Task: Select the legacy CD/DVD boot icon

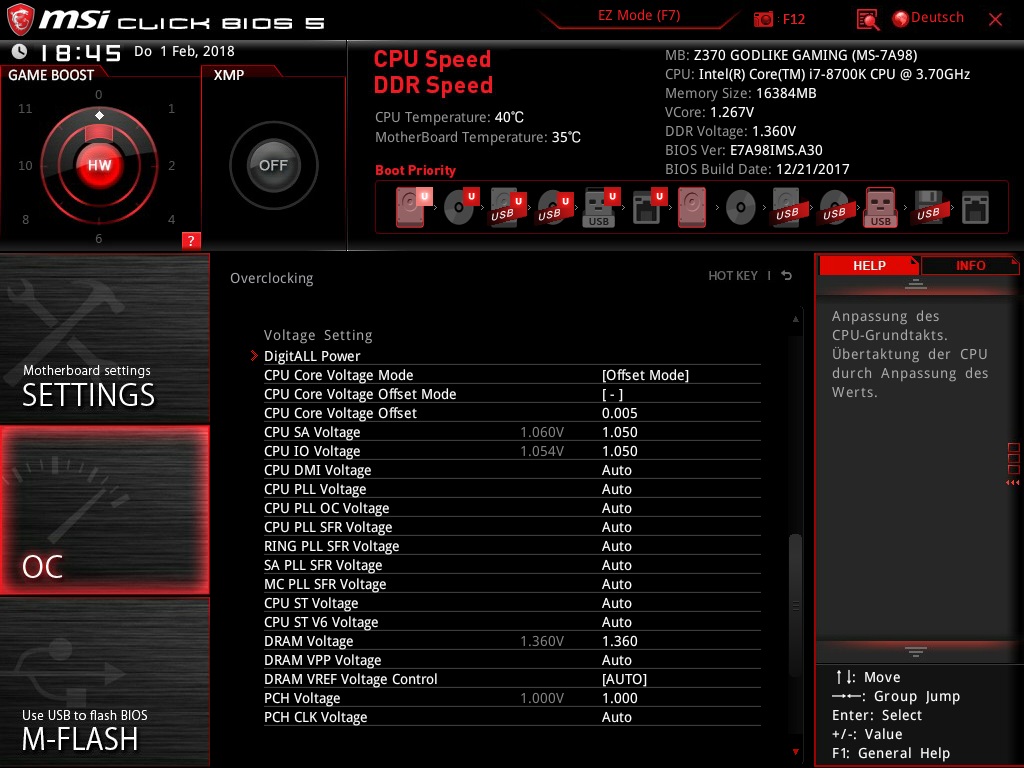Action: pyautogui.click(x=741, y=208)
